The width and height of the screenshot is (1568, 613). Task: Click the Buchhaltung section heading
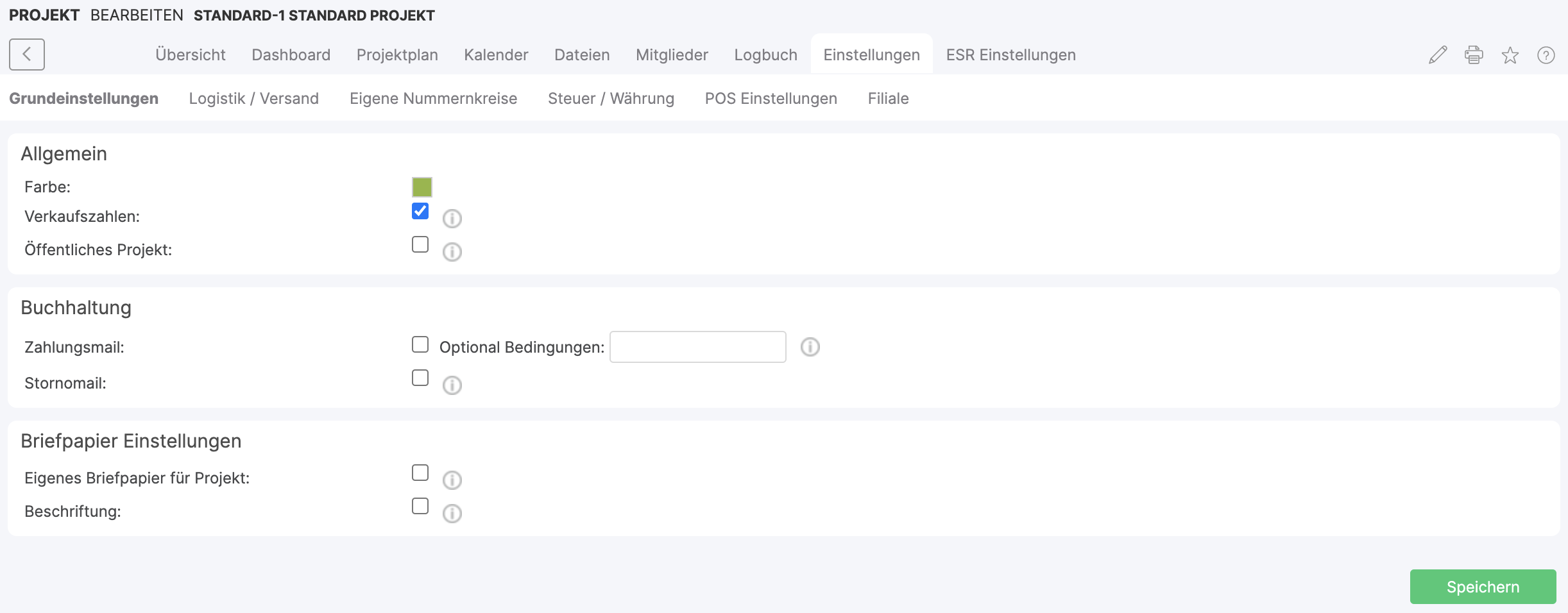point(76,308)
